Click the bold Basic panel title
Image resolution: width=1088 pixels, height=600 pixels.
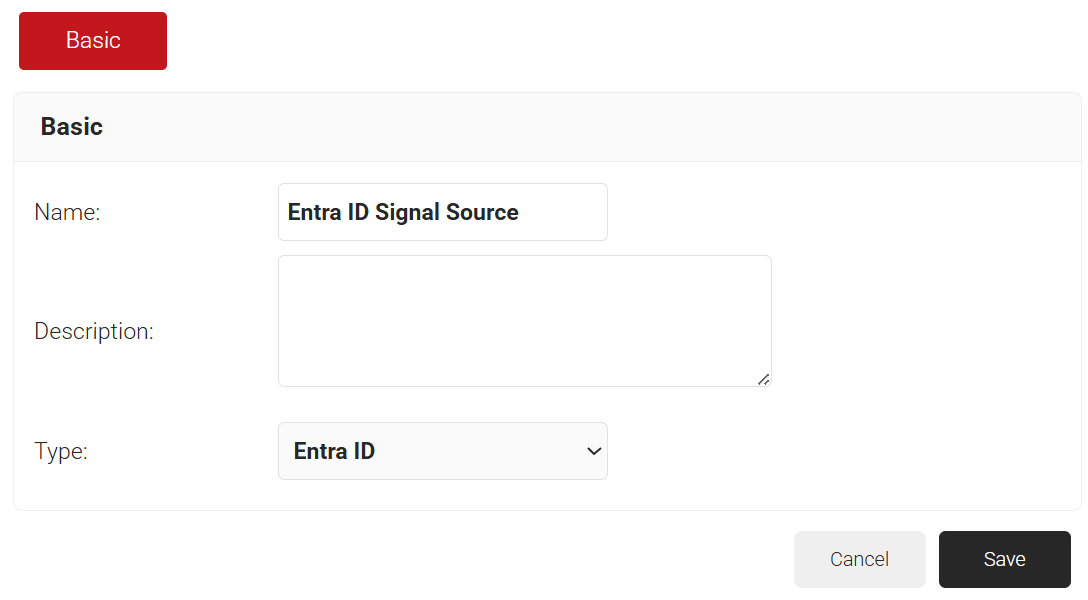pos(72,127)
